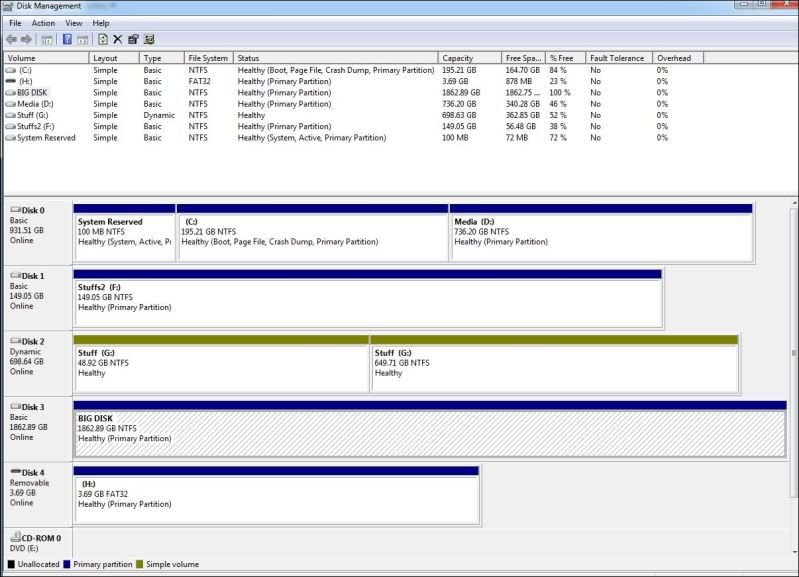Toggle the console tree toolbar icon
This screenshot has width=799, height=577.
pos(47,39)
